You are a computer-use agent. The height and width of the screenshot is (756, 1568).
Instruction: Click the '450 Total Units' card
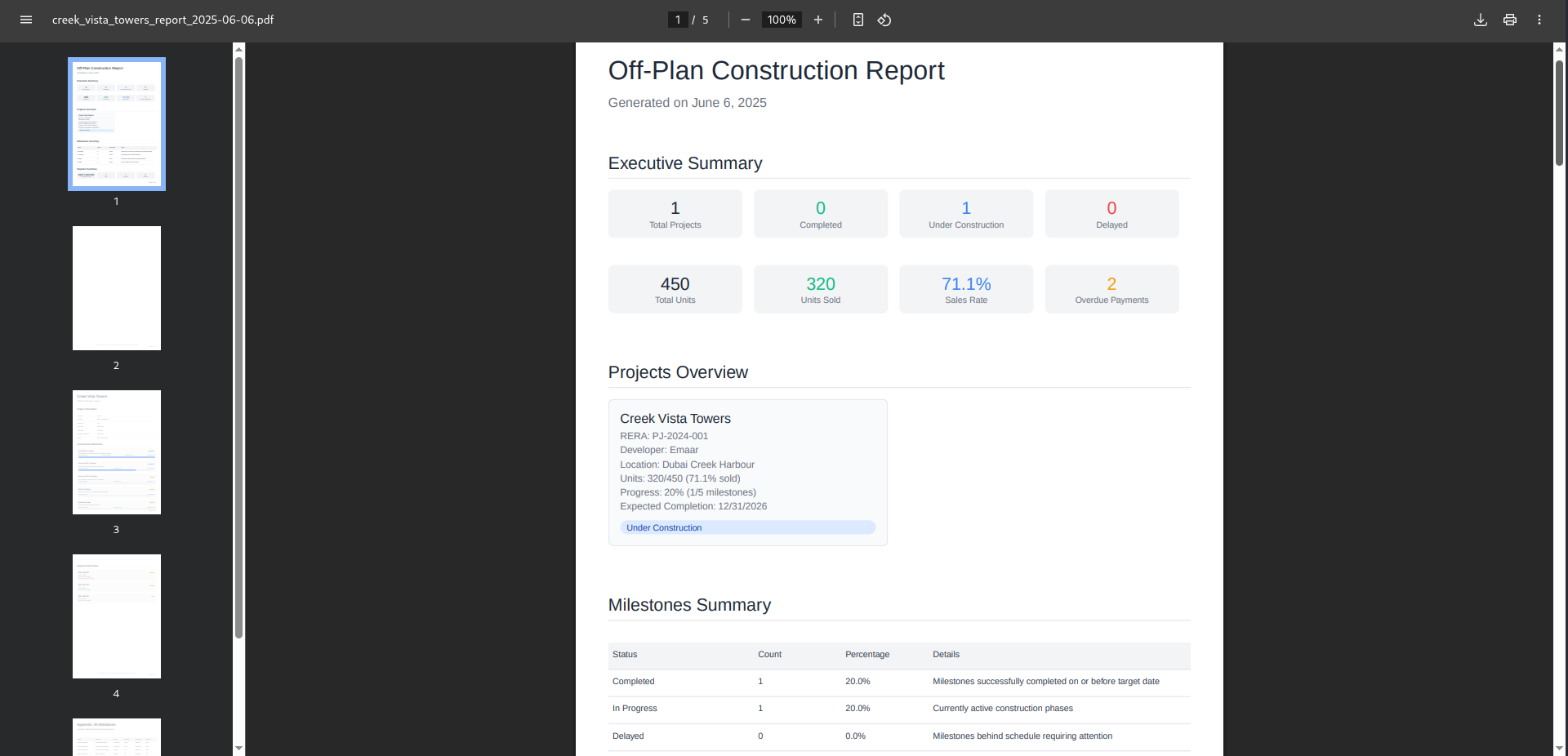(675, 289)
